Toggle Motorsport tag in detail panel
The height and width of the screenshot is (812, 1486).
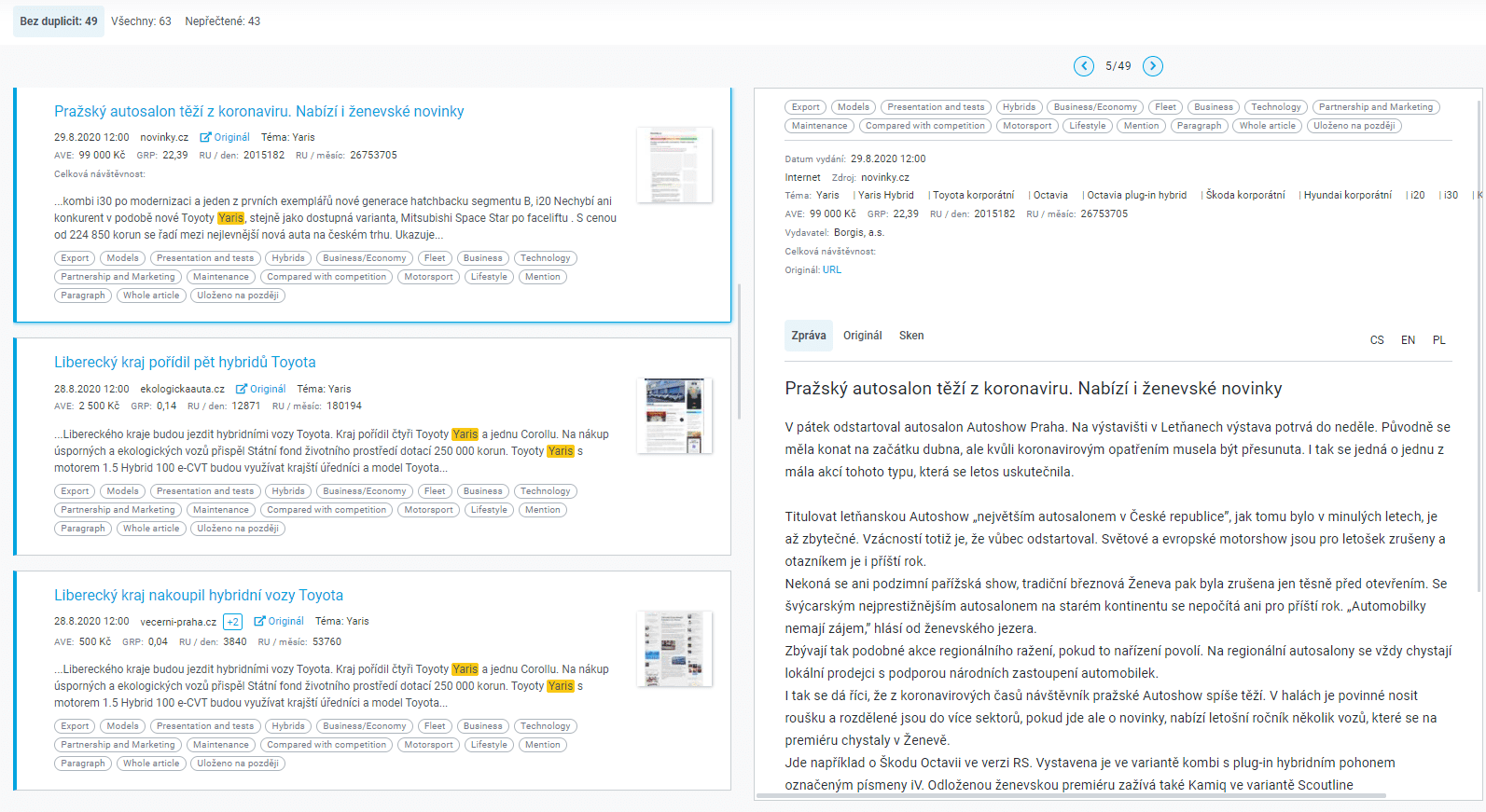click(1027, 126)
